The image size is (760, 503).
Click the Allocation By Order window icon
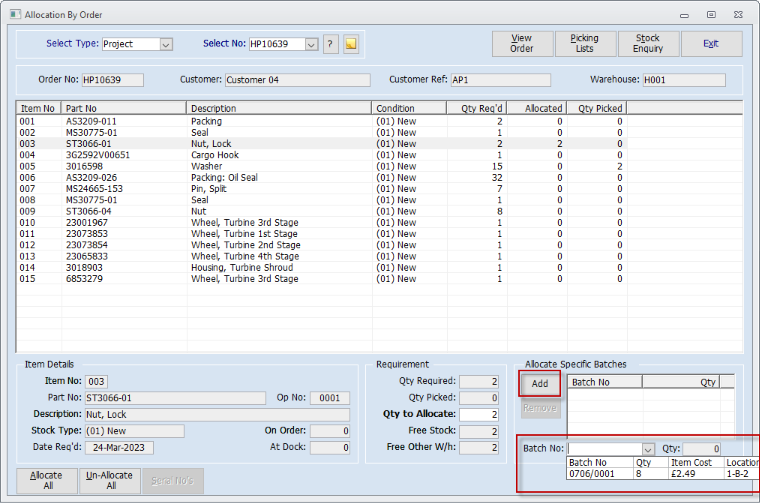pos(15,14)
